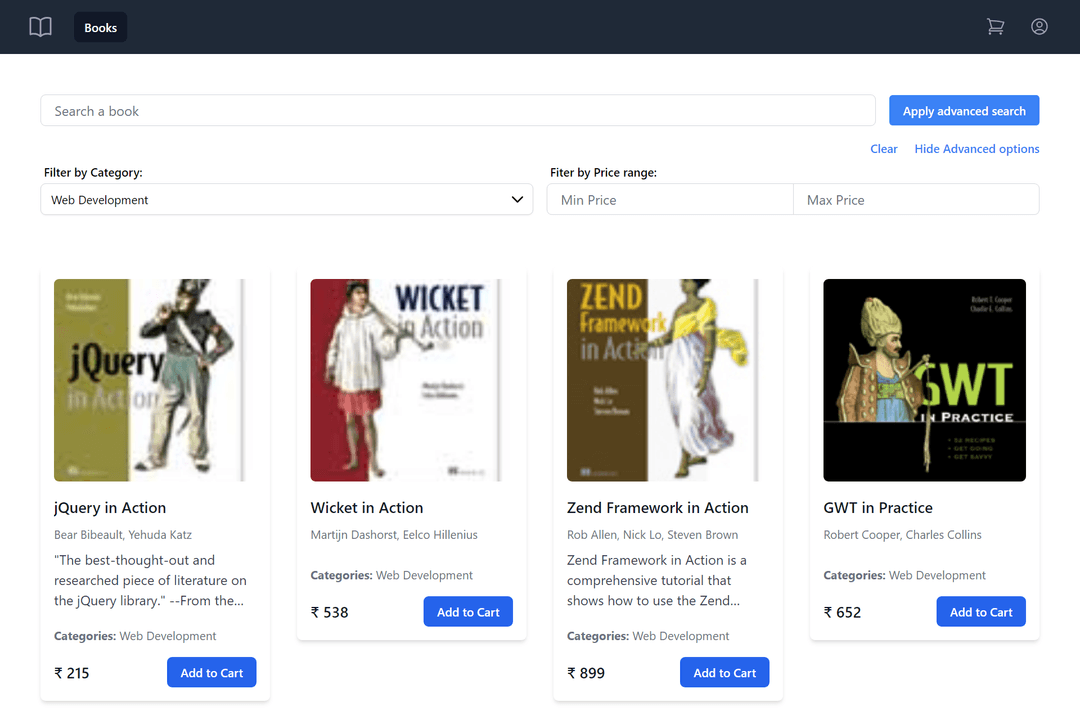Click the Clear filters link
Viewport: 1080px width, 720px height.
point(883,149)
